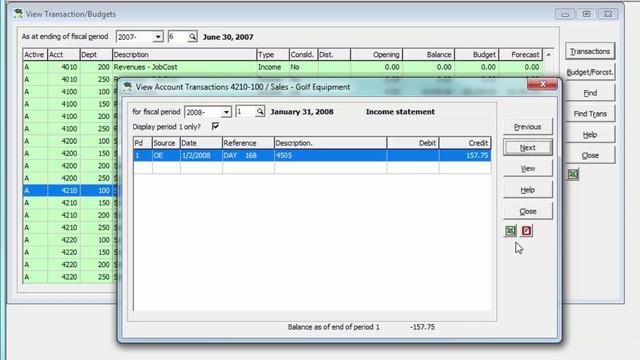This screenshot has height=360, width=640.
Task: Click the Forecast column header
Action: pos(521,55)
